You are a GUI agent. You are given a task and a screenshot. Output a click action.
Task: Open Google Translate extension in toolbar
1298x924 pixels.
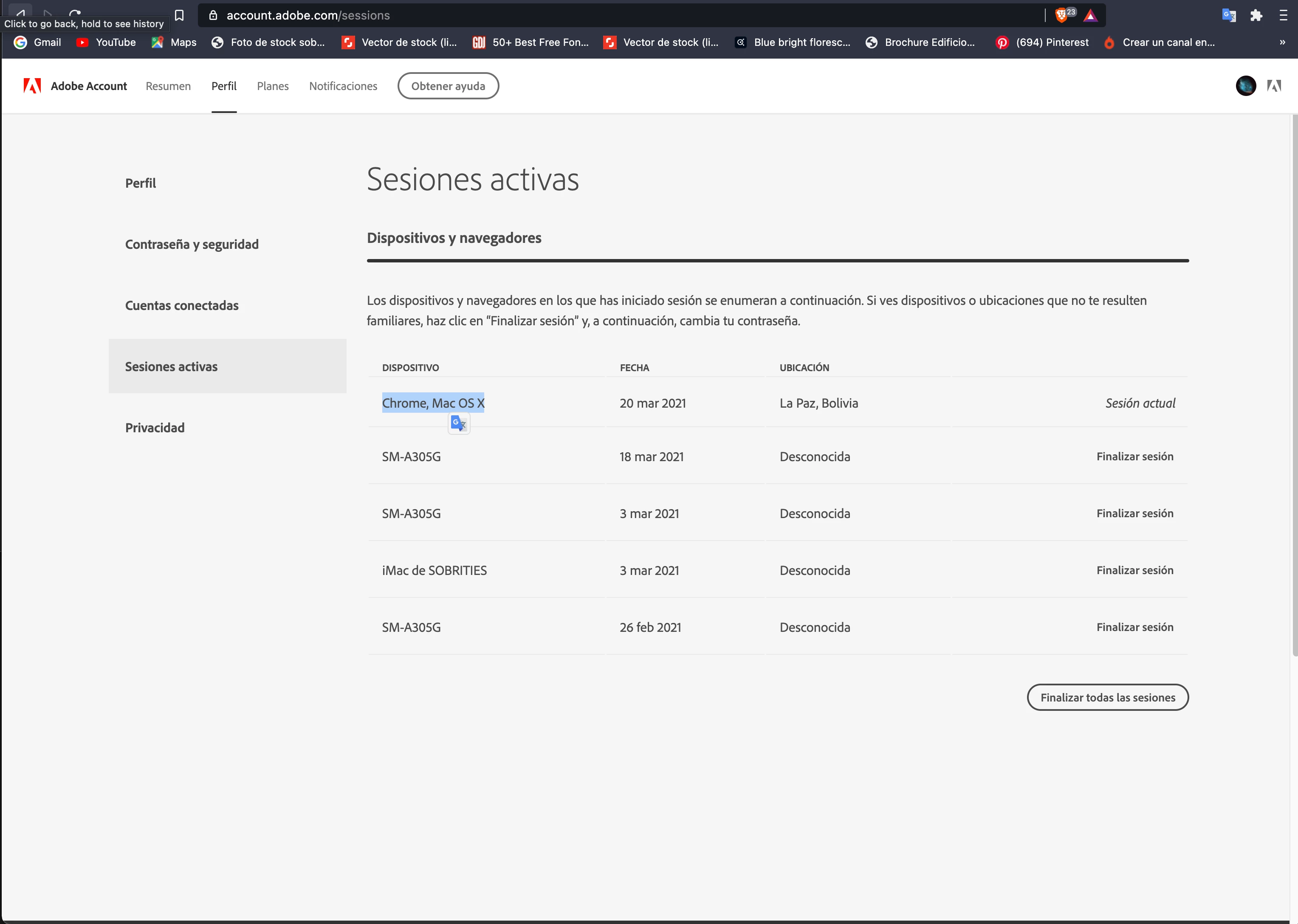click(x=1229, y=15)
